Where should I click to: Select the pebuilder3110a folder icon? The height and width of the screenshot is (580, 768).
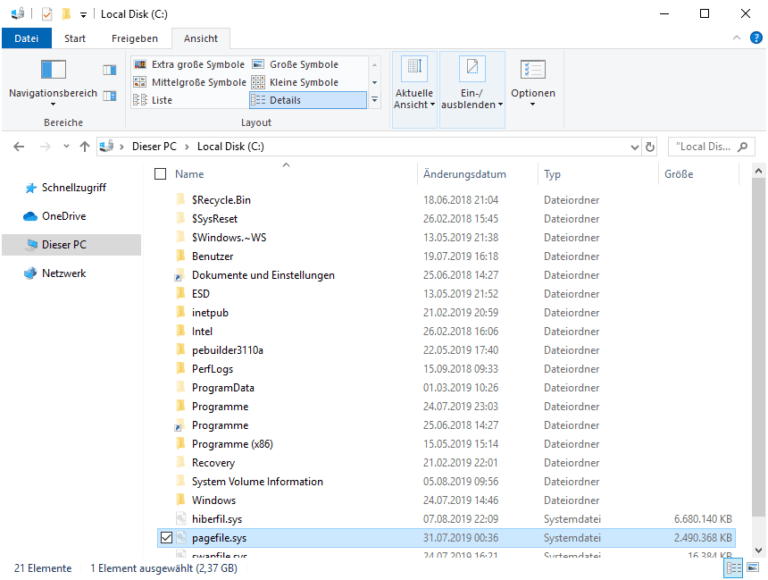point(181,349)
